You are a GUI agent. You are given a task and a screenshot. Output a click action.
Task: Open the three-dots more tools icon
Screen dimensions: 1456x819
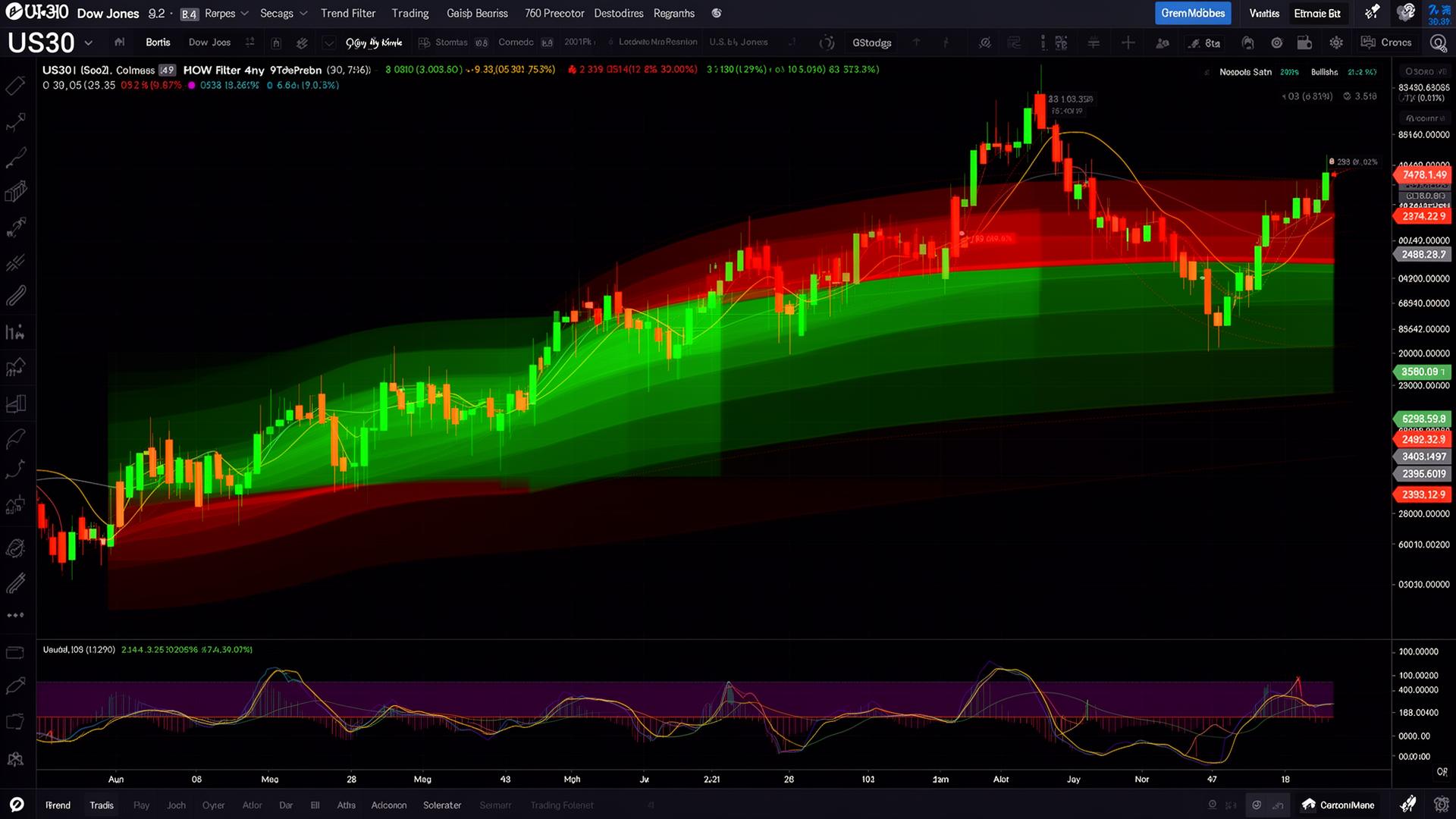click(x=15, y=615)
